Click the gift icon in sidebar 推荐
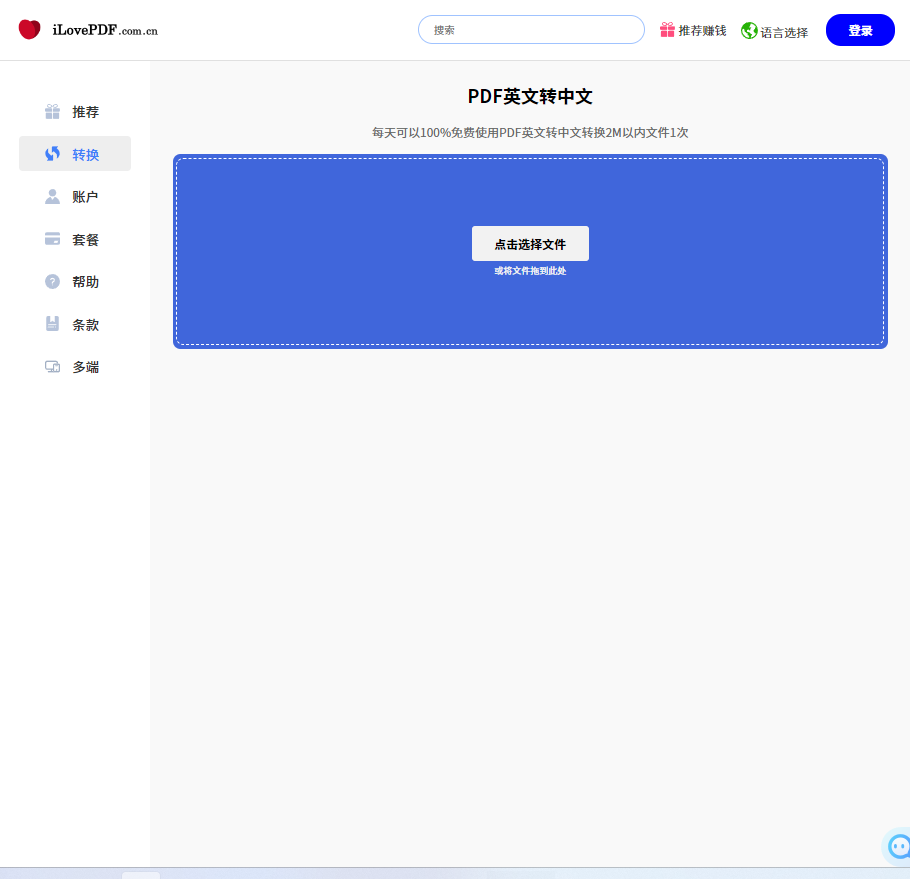 [52, 111]
